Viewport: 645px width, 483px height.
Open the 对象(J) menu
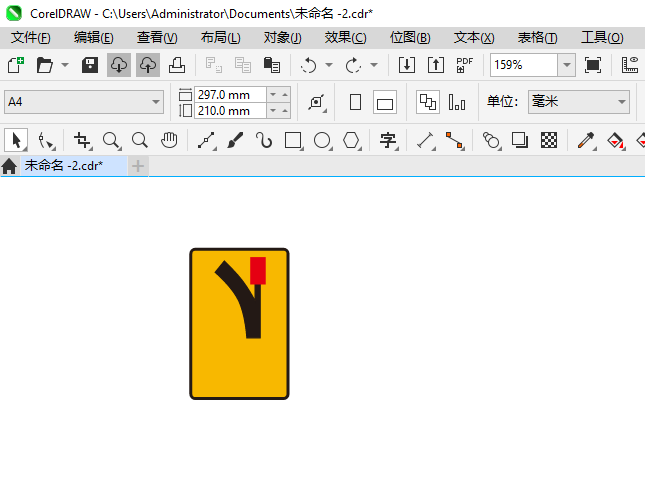[x=283, y=38]
